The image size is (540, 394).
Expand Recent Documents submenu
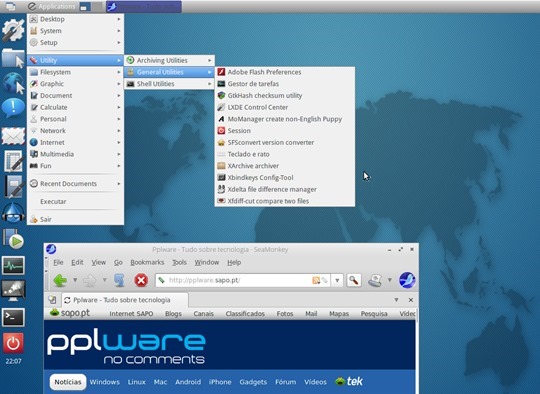coord(75,184)
